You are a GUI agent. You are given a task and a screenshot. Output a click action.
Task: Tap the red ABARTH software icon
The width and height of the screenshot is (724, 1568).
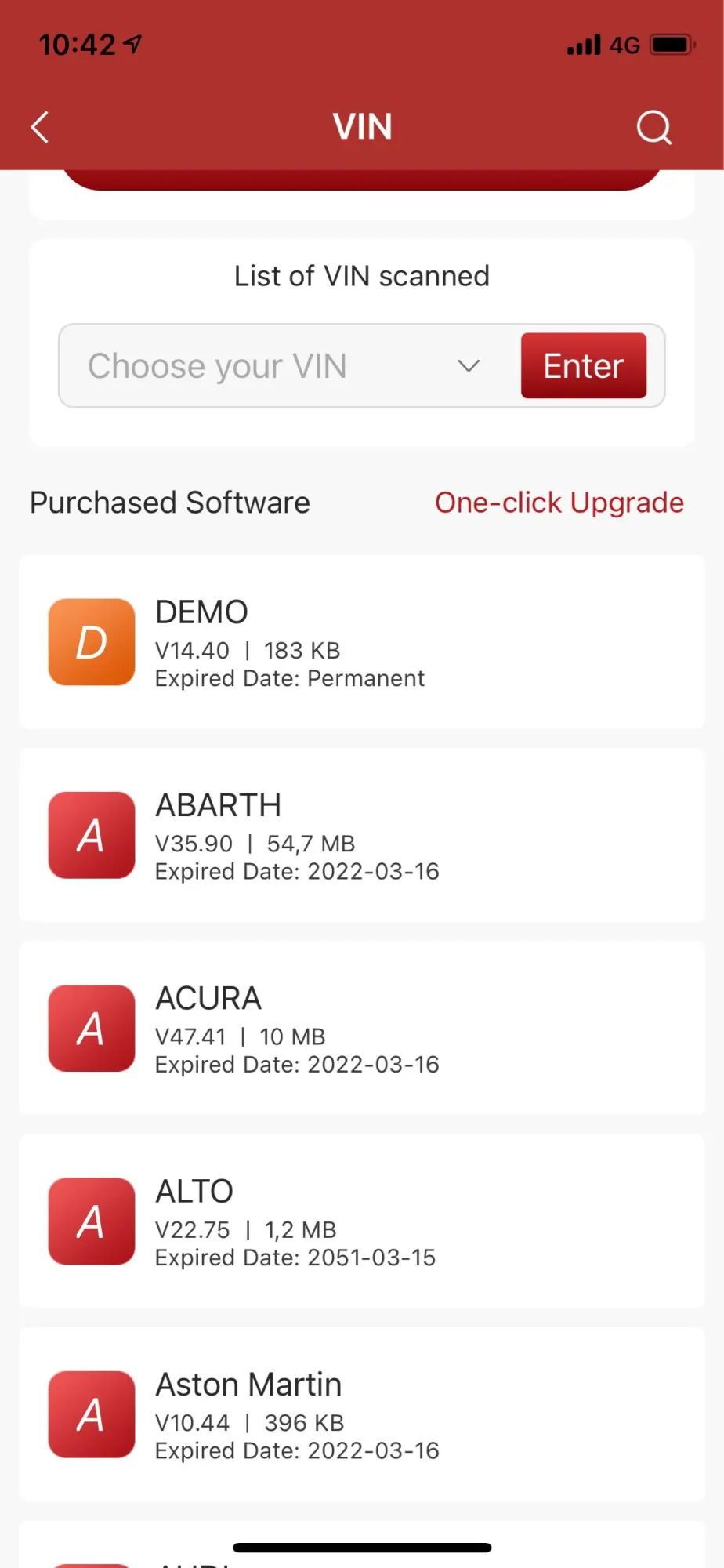click(92, 835)
